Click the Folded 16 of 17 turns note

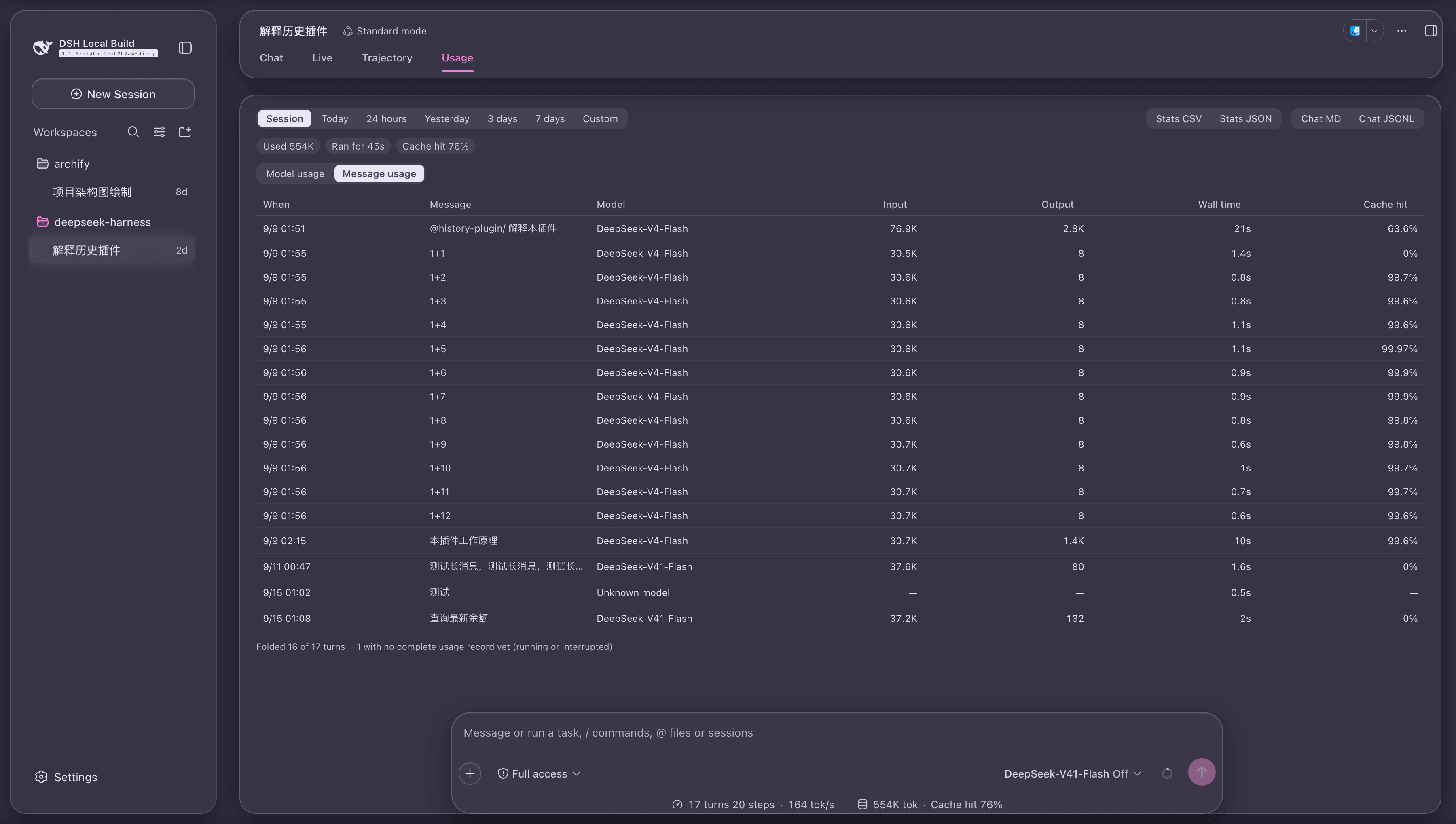301,647
